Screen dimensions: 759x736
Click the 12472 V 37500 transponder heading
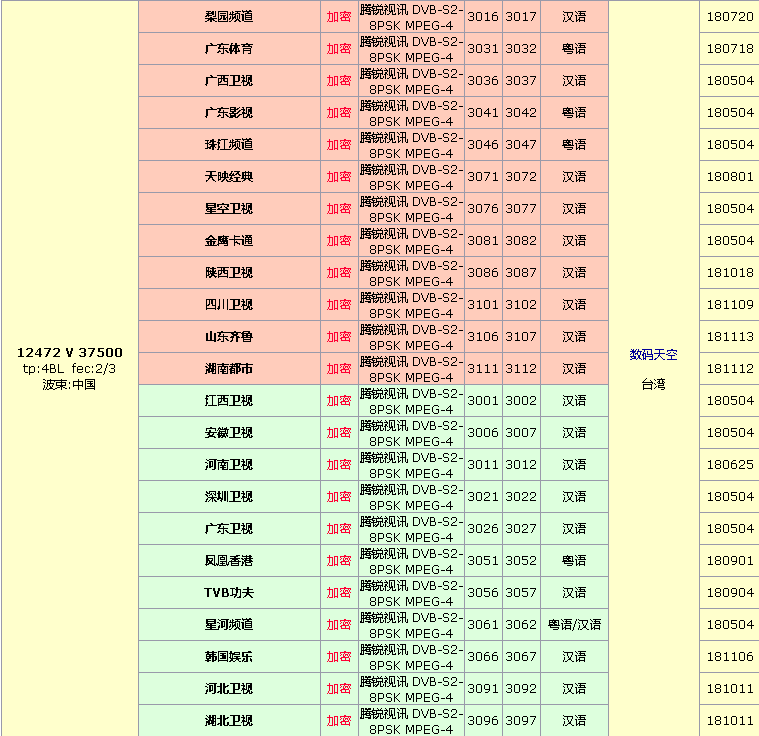click(x=70, y=352)
